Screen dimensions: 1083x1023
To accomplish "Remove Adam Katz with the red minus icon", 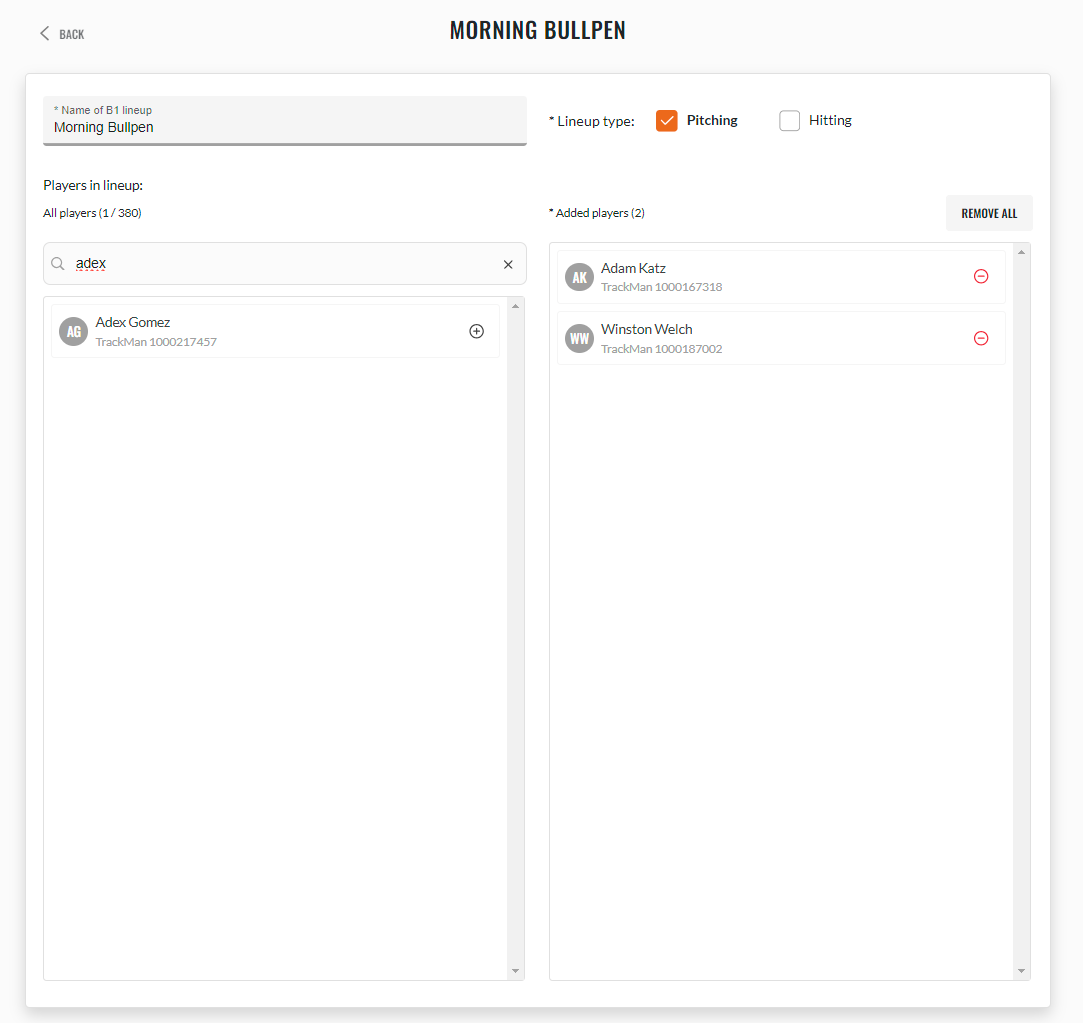I will [981, 277].
